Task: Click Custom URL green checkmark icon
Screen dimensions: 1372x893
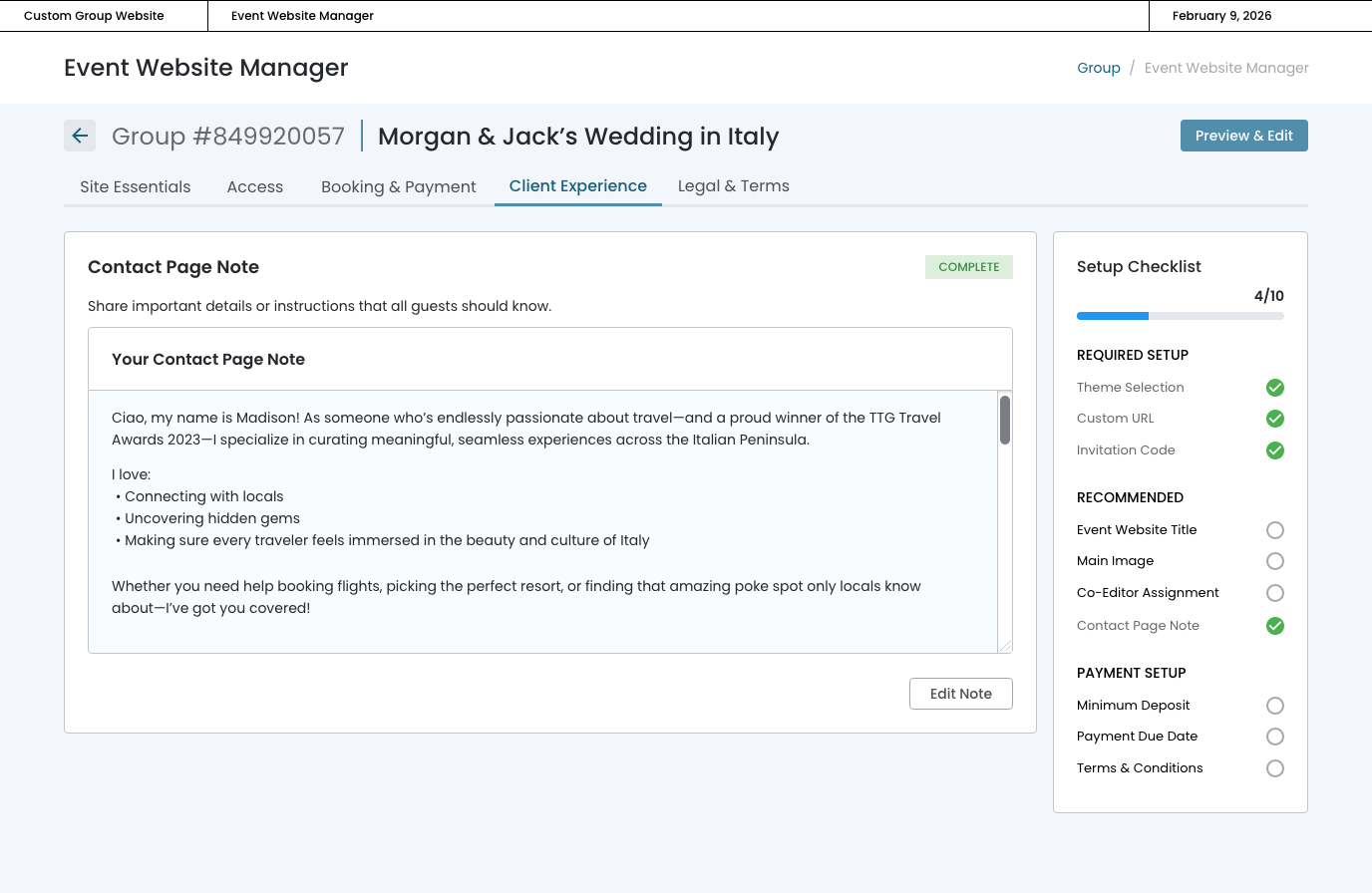Action: pyautogui.click(x=1274, y=419)
